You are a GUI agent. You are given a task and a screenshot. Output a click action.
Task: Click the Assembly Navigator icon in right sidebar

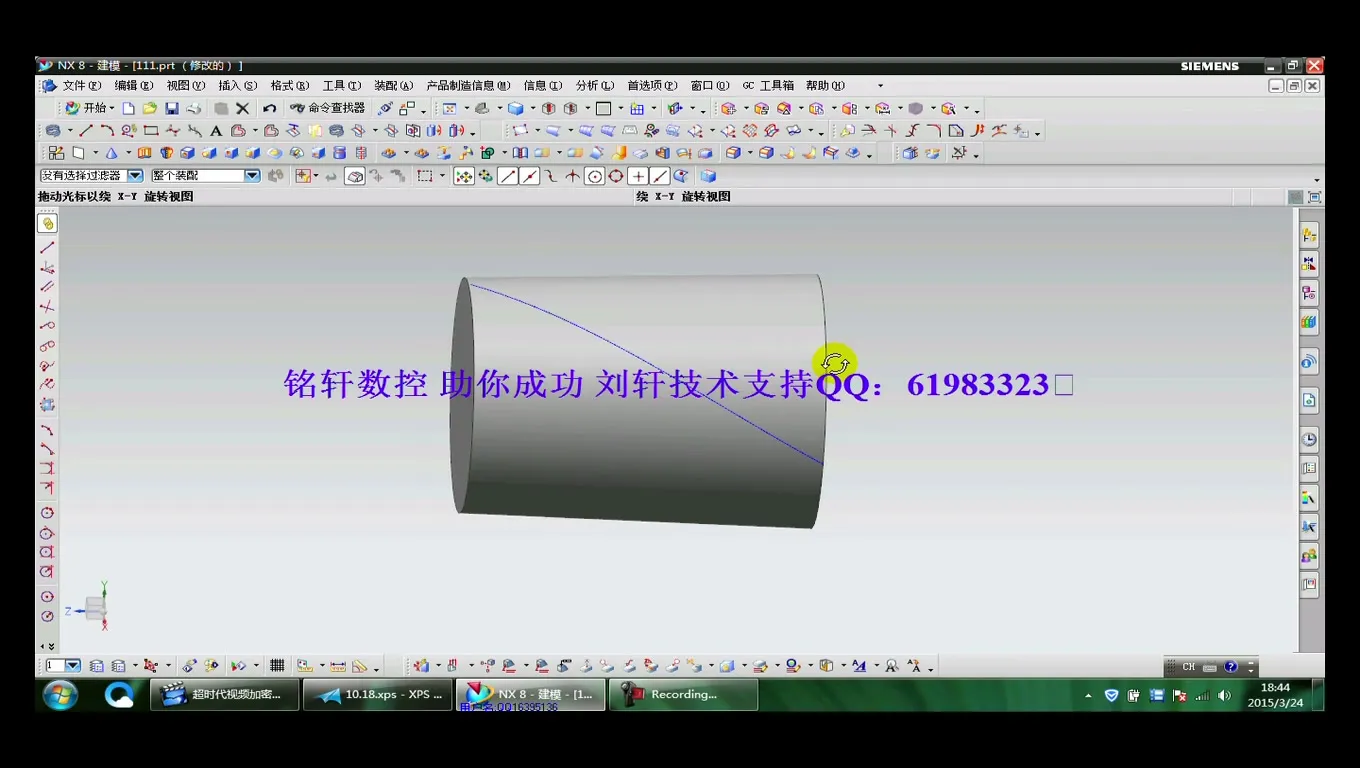point(1309,235)
